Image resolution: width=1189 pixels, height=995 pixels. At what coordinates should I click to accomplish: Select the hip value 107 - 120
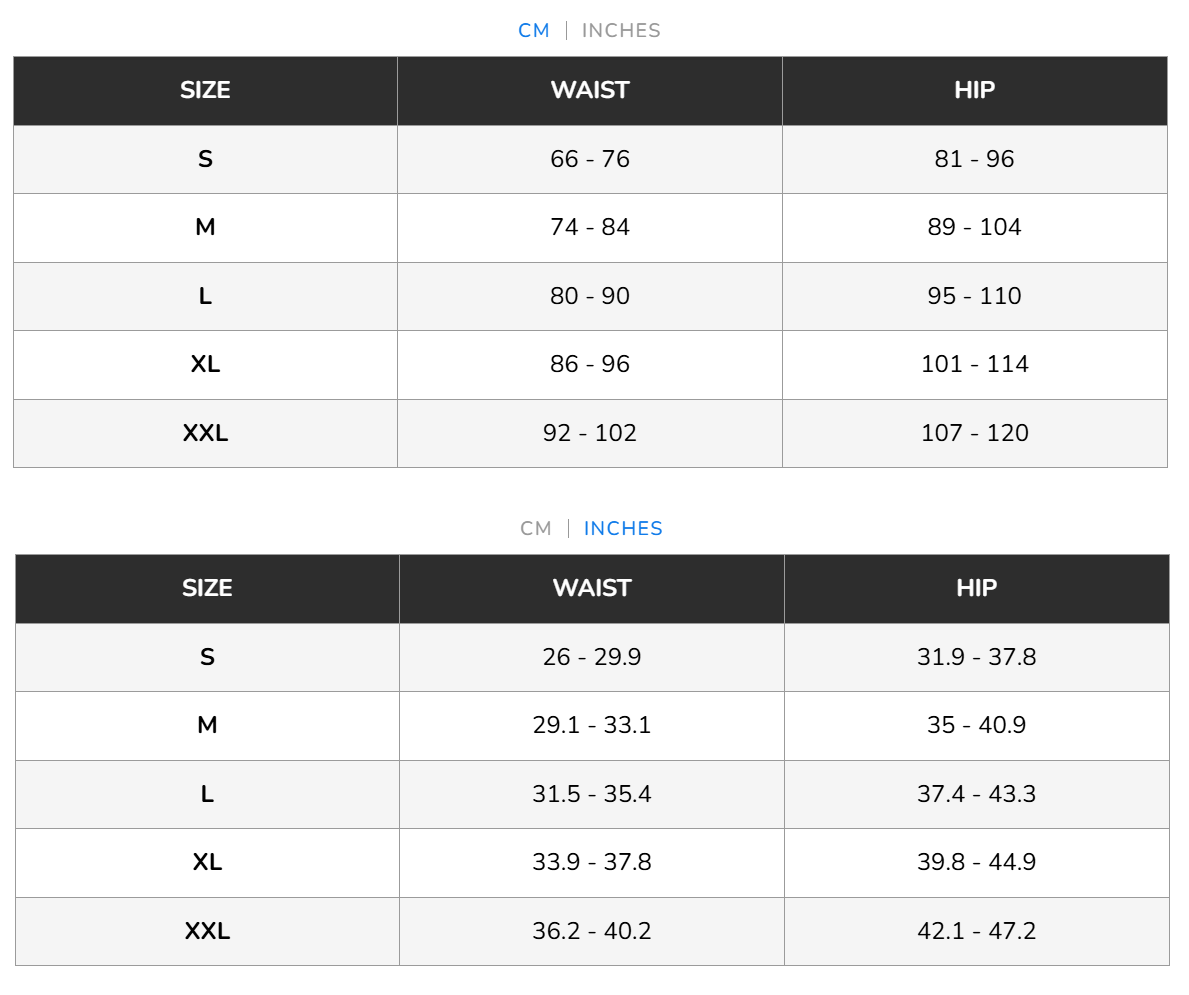974,433
